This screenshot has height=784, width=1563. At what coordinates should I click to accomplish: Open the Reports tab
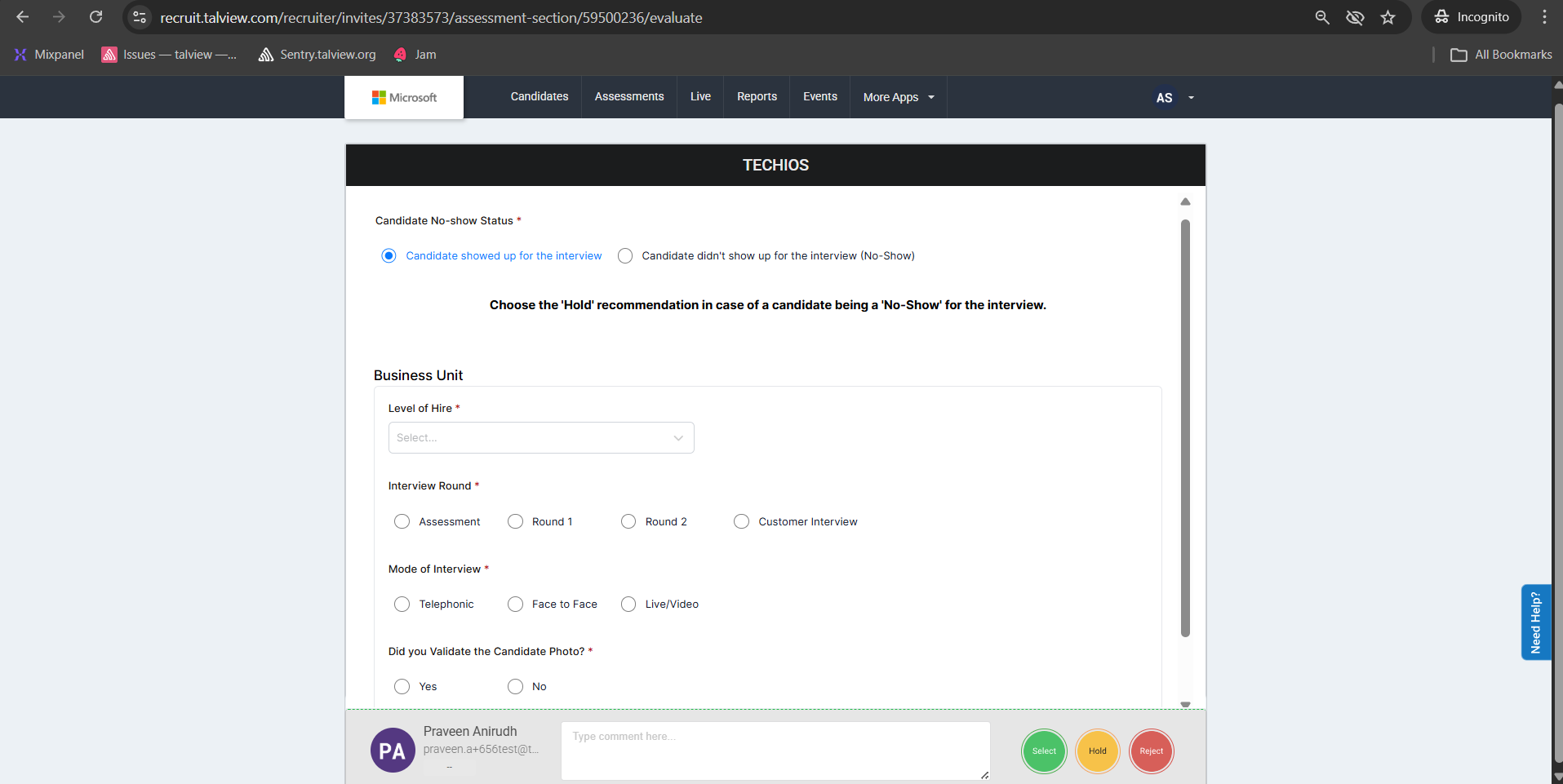pyautogui.click(x=757, y=96)
